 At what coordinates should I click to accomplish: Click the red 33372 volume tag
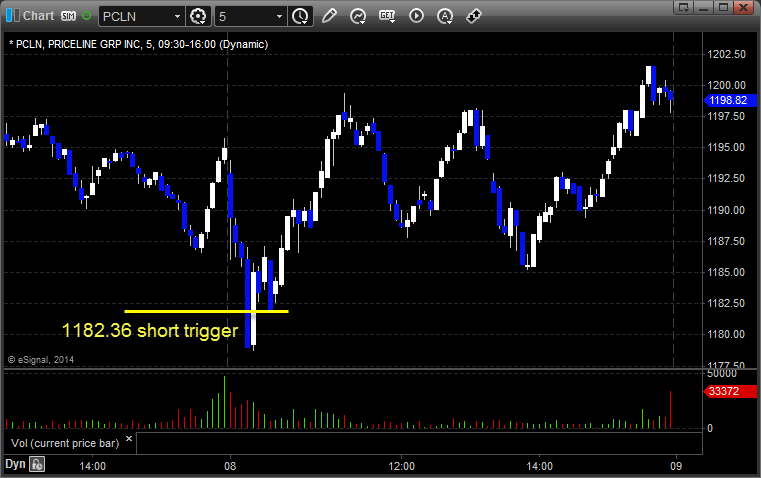(730, 391)
